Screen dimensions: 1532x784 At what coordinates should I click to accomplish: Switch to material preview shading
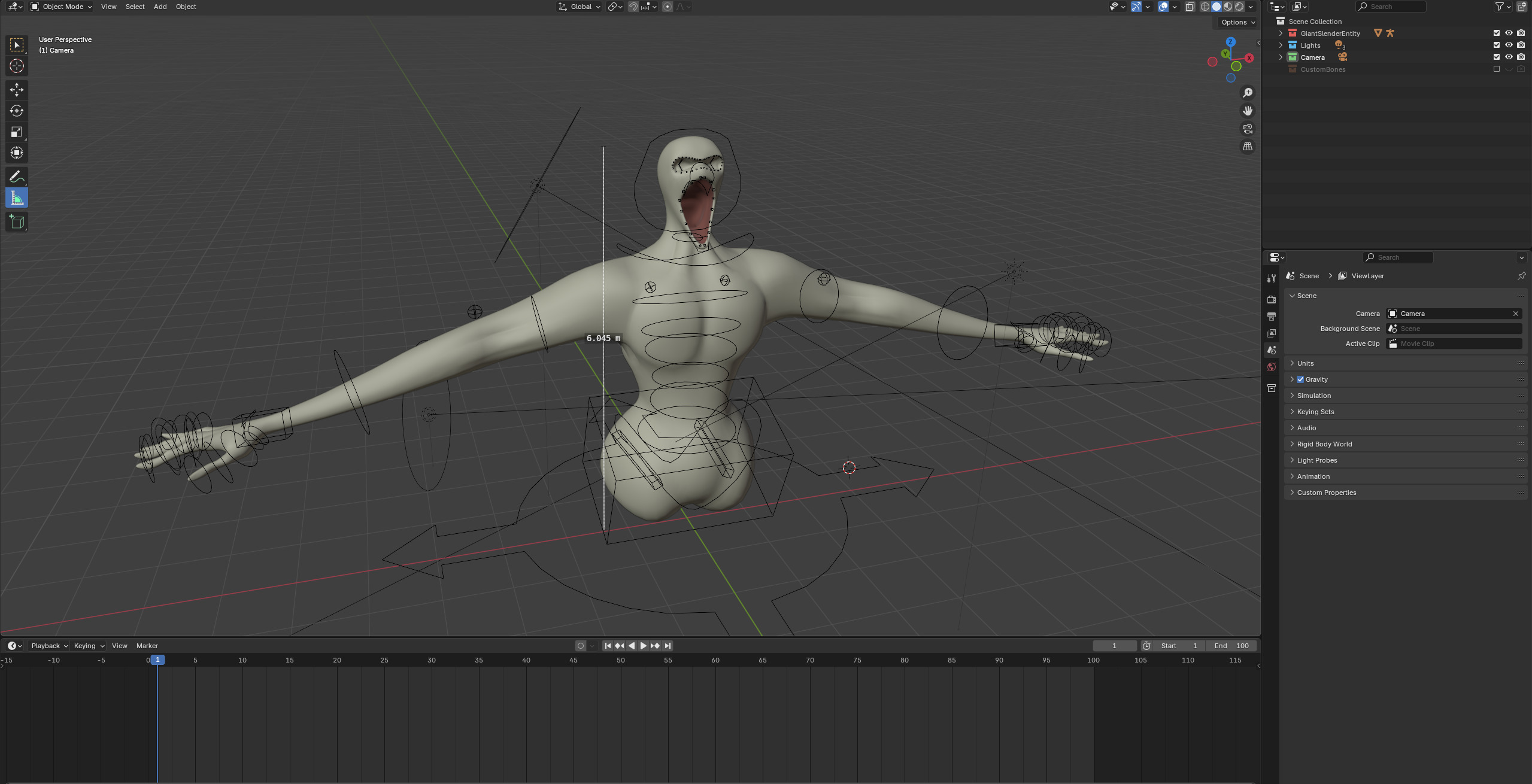(x=1228, y=7)
